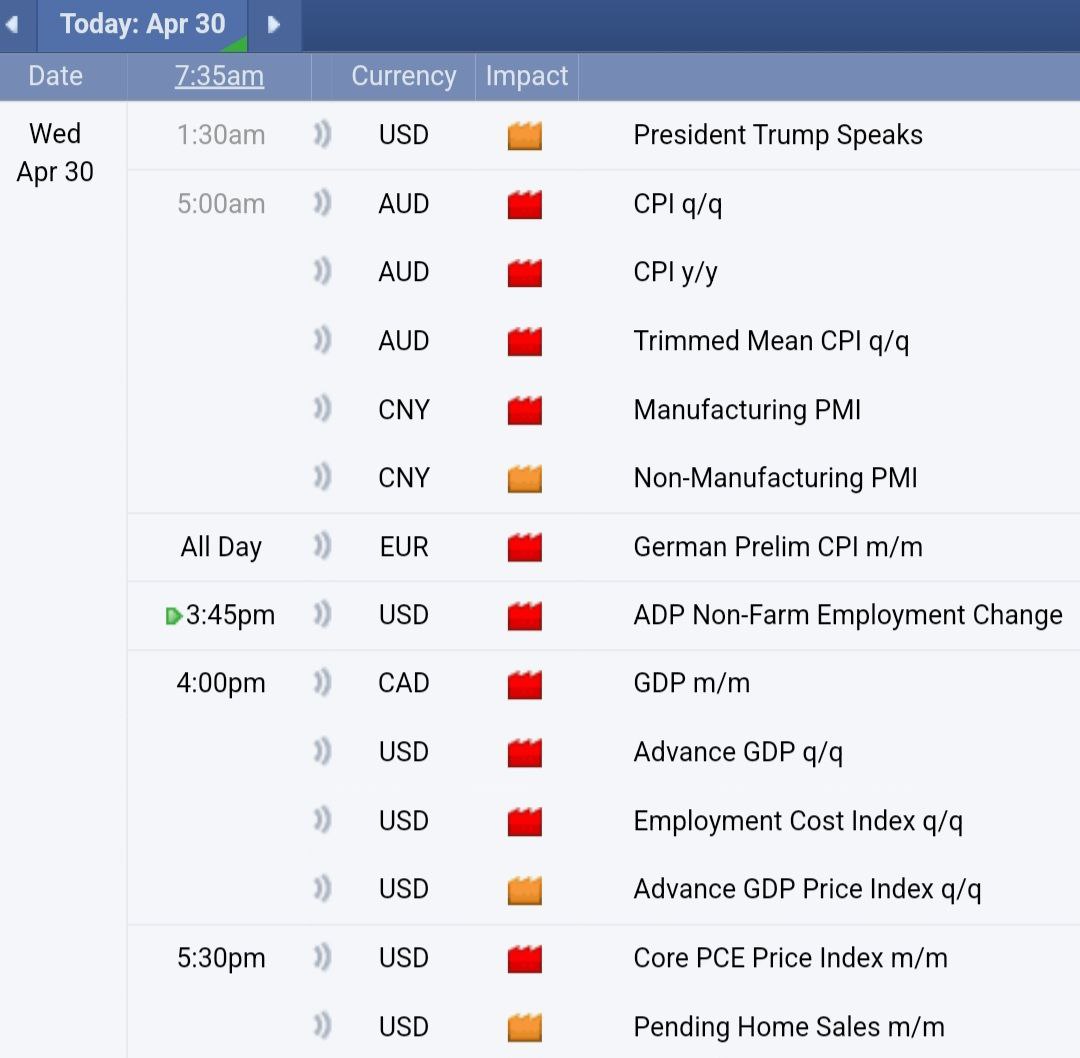Viewport: 1080px width, 1058px height.
Task: Open the Pending Home Sales m/m event
Action: [789, 1027]
